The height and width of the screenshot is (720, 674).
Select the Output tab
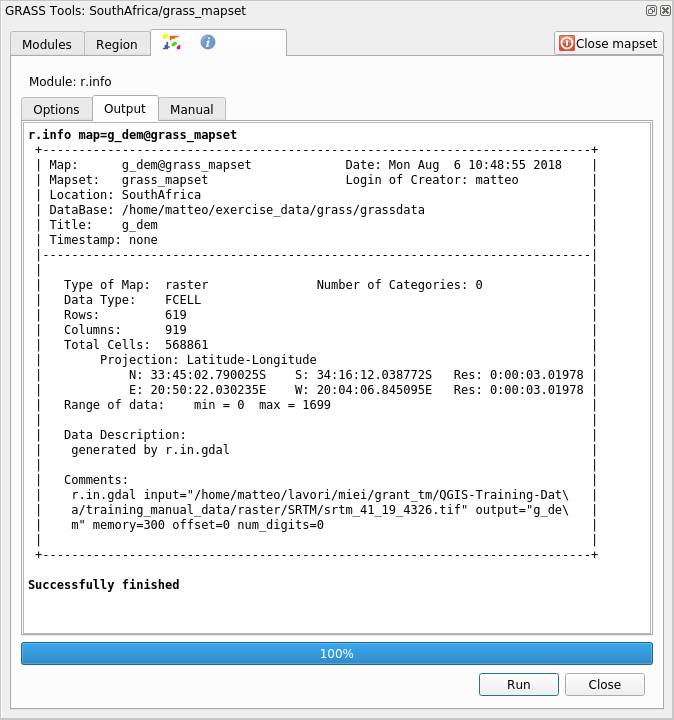coord(125,109)
